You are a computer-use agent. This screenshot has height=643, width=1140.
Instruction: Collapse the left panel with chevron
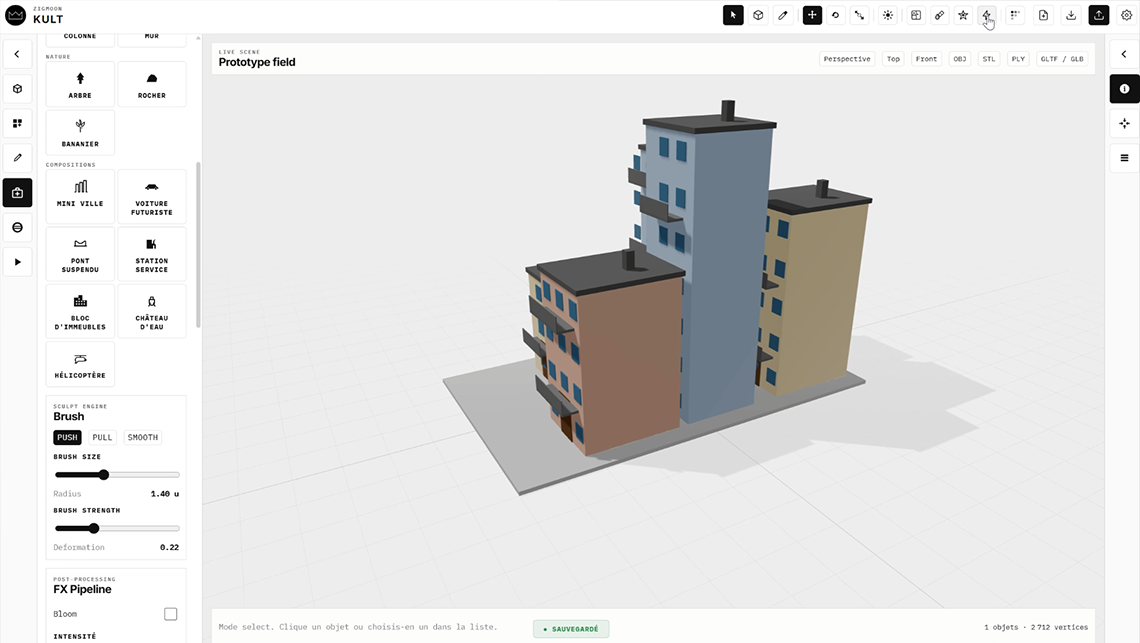[17, 54]
